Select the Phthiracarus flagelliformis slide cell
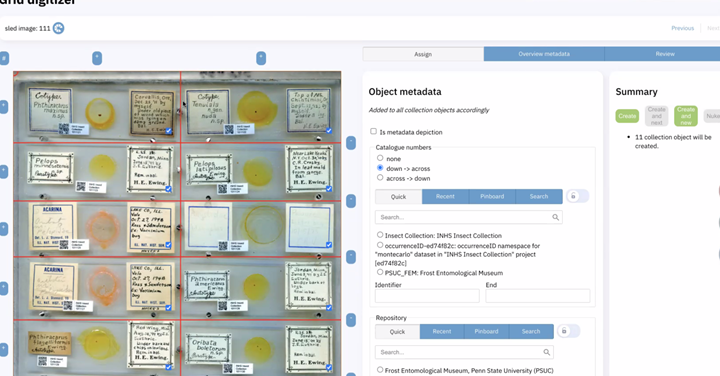720x376 pixels. click(x=97, y=348)
